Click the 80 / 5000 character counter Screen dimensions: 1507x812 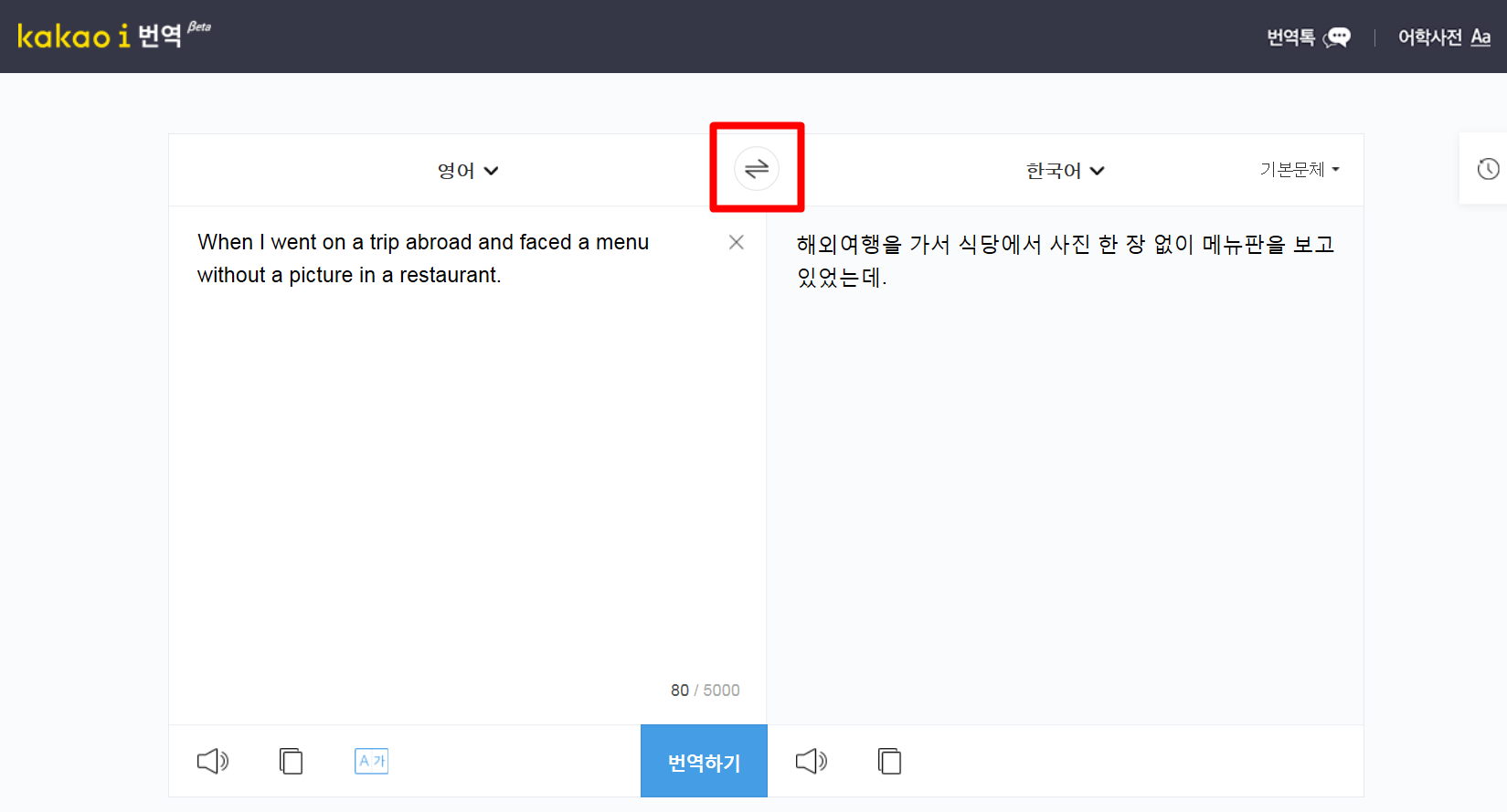point(705,691)
